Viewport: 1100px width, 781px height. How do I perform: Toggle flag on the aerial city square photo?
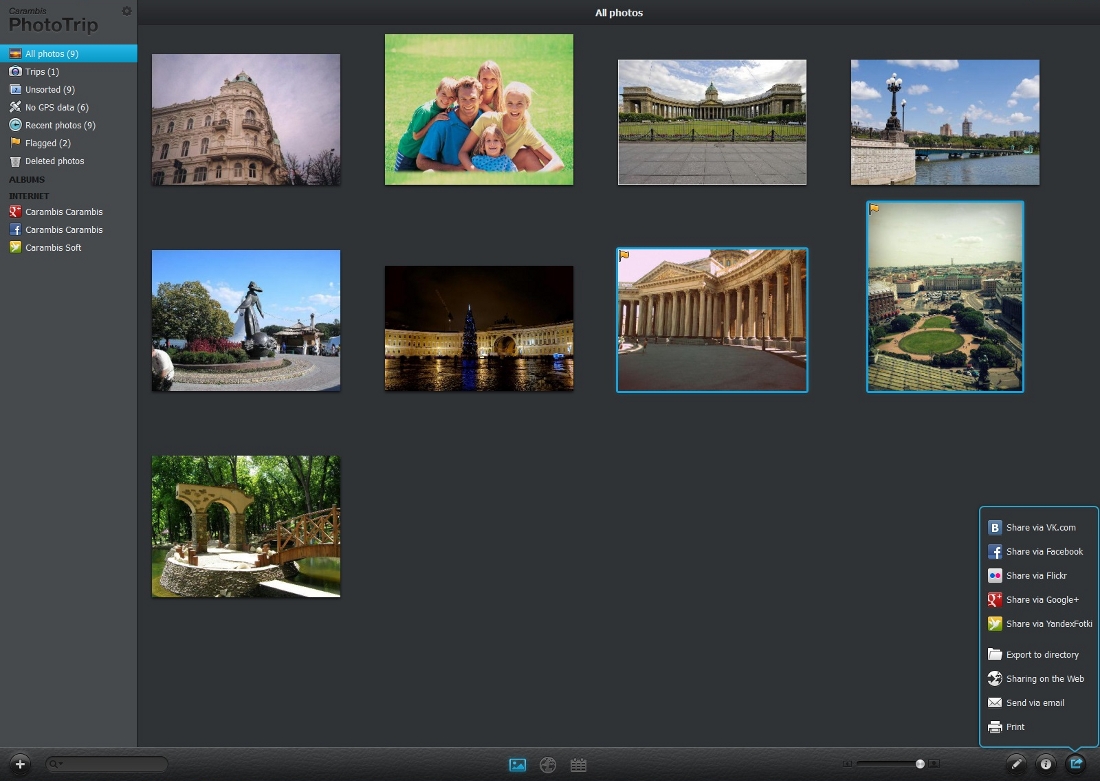874,209
